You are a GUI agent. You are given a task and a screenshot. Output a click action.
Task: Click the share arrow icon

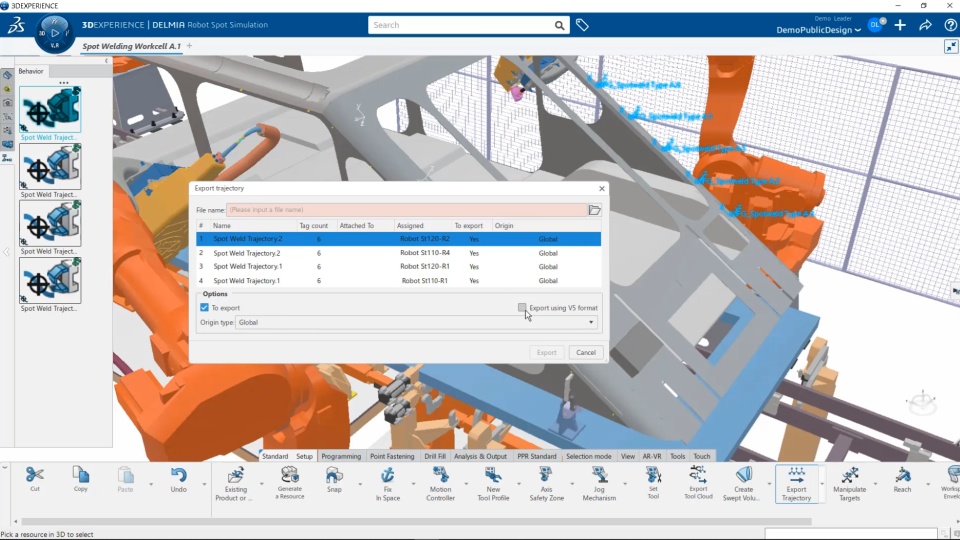[x=925, y=25]
